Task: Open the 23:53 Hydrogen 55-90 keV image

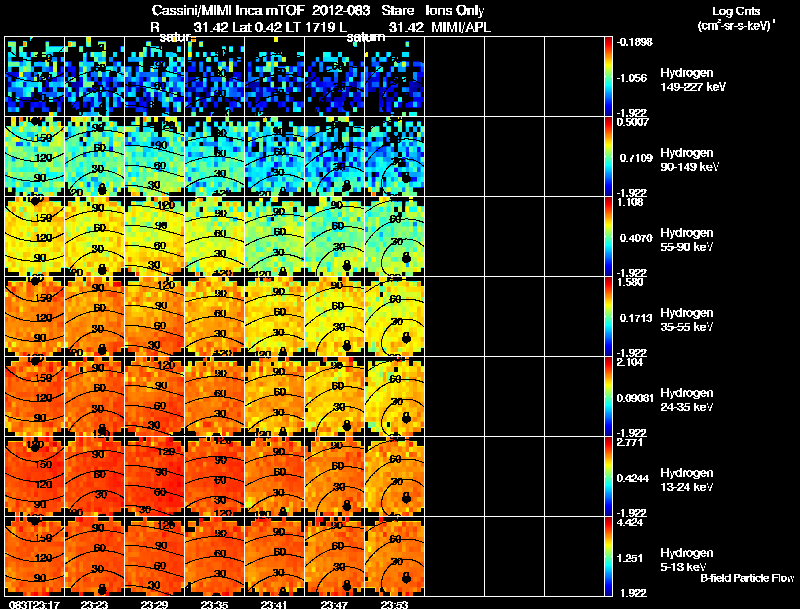Action: (x=394, y=237)
